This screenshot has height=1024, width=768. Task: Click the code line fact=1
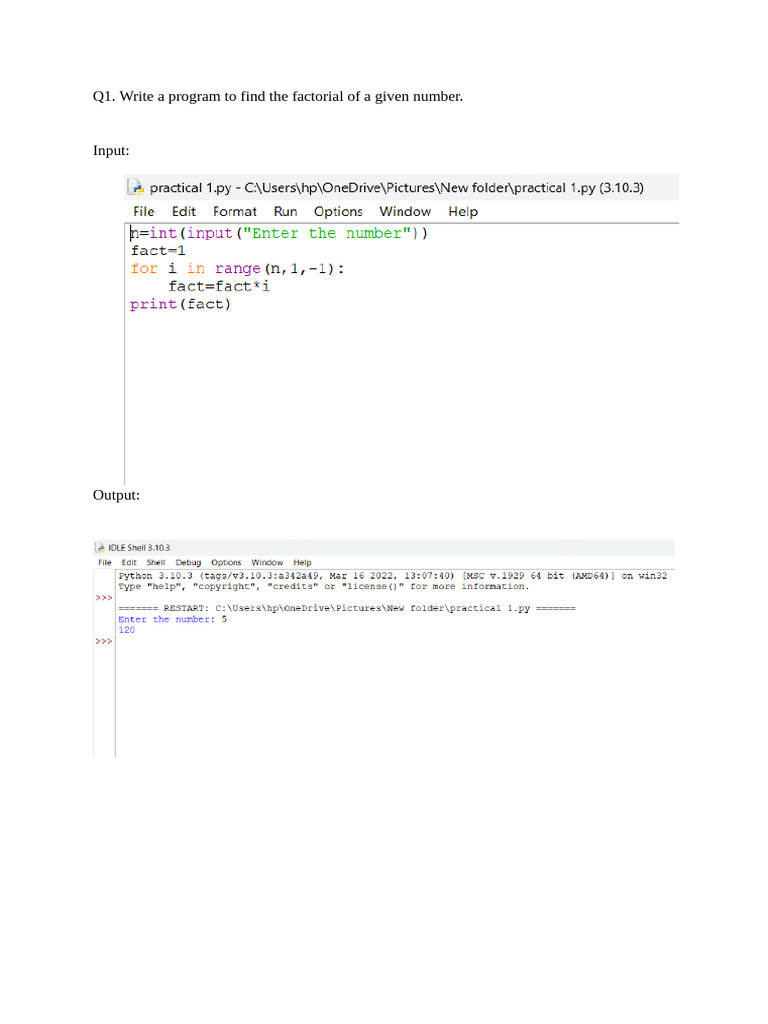click(158, 251)
